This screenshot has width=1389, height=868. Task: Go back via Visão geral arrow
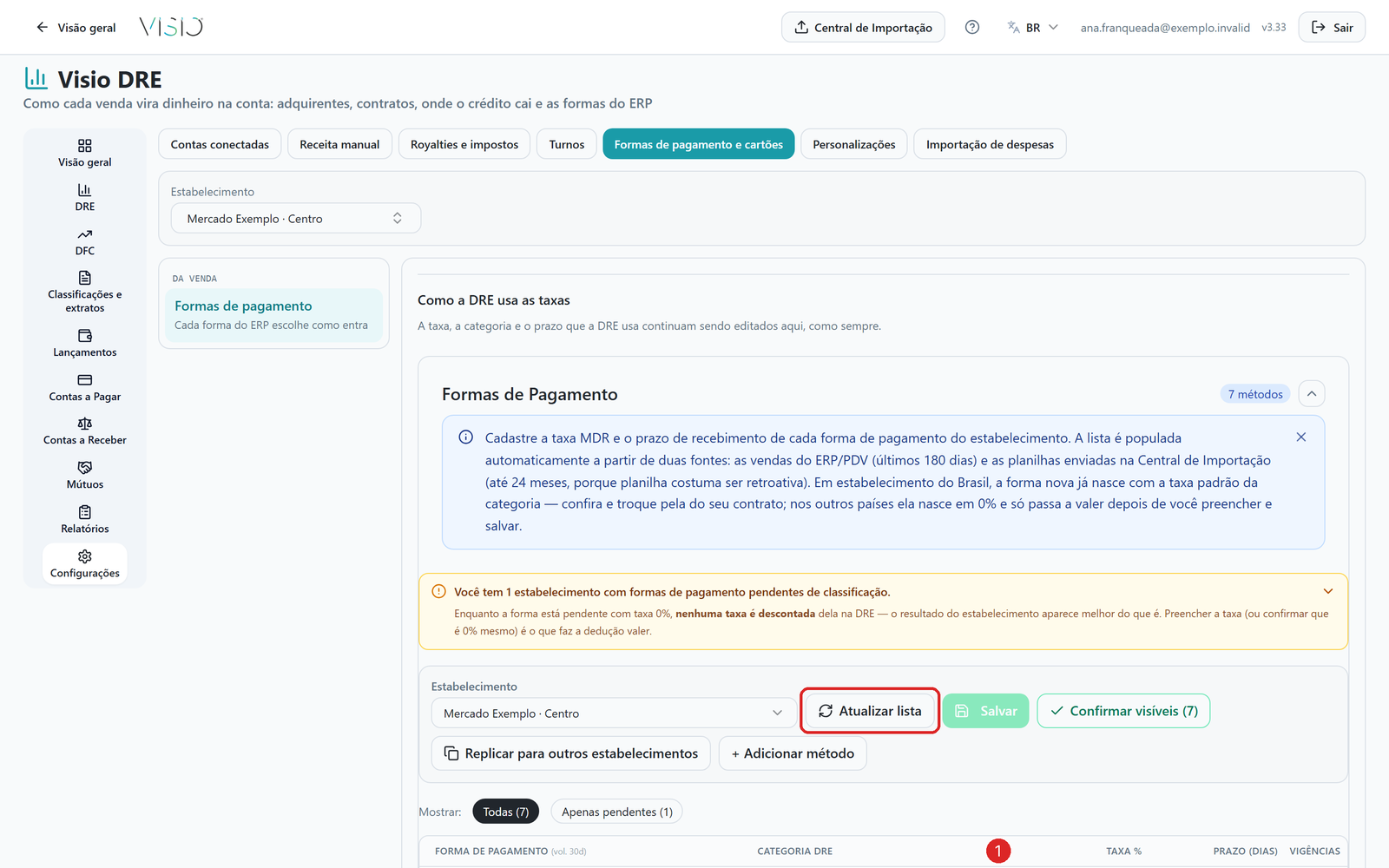[75, 27]
